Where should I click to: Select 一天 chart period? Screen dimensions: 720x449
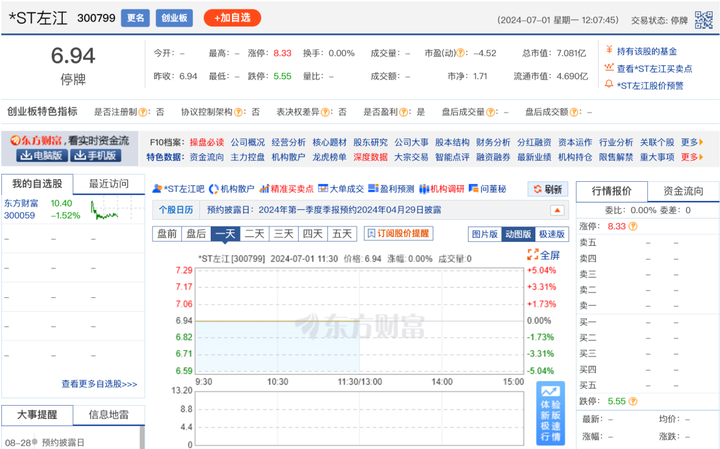[225, 234]
